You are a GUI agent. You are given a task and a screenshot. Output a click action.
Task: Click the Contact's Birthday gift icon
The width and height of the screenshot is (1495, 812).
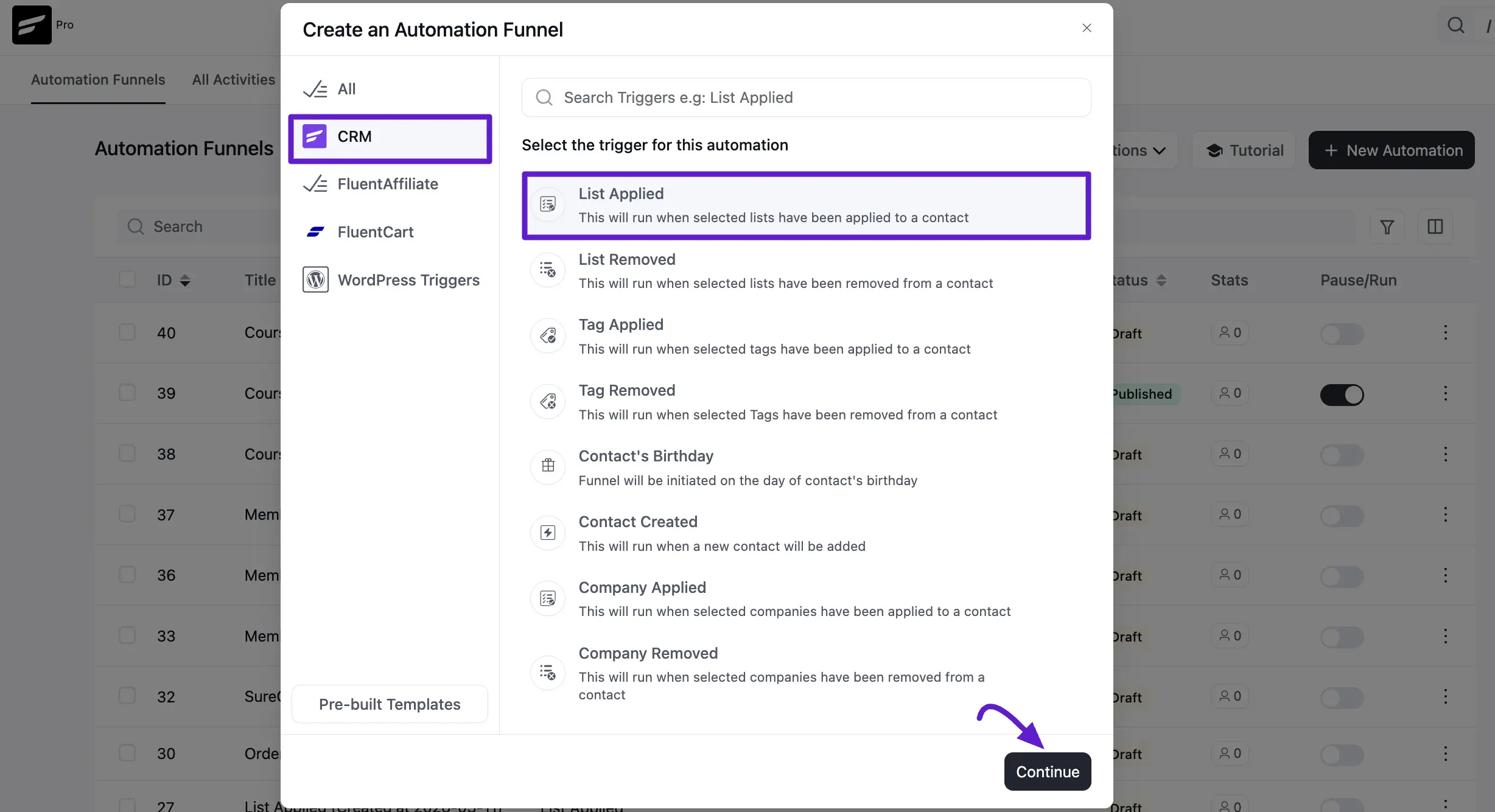(548, 467)
